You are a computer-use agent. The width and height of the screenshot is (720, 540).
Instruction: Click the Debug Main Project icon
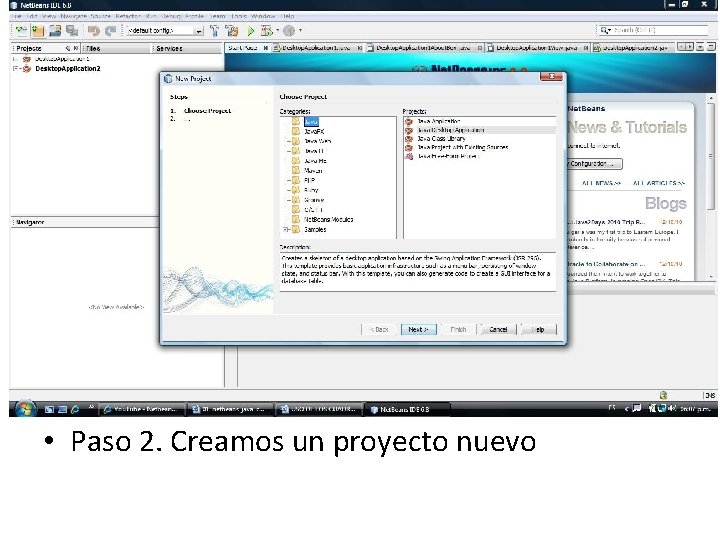click(266, 31)
